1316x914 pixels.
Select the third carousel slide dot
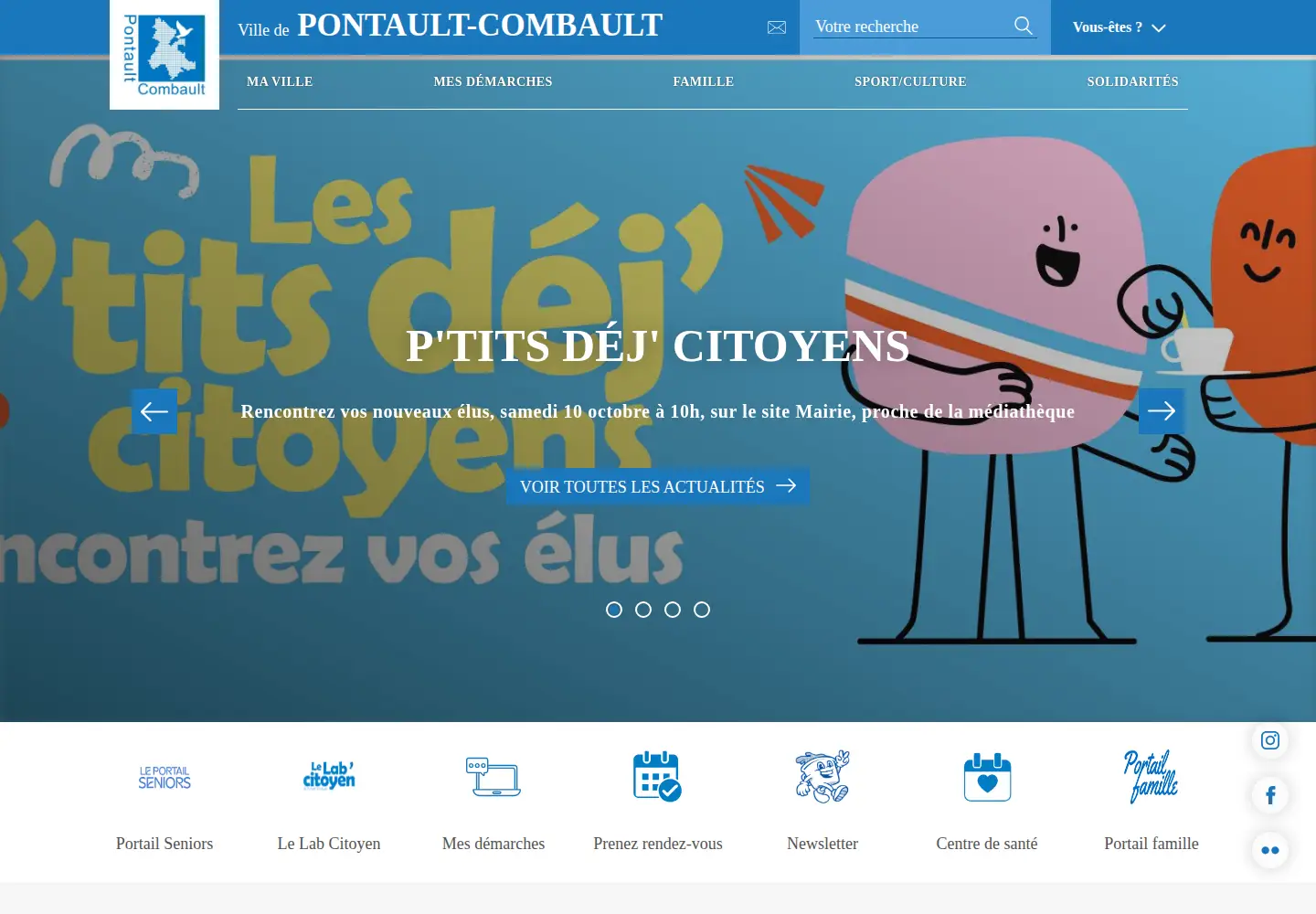(x=673, y=610)
